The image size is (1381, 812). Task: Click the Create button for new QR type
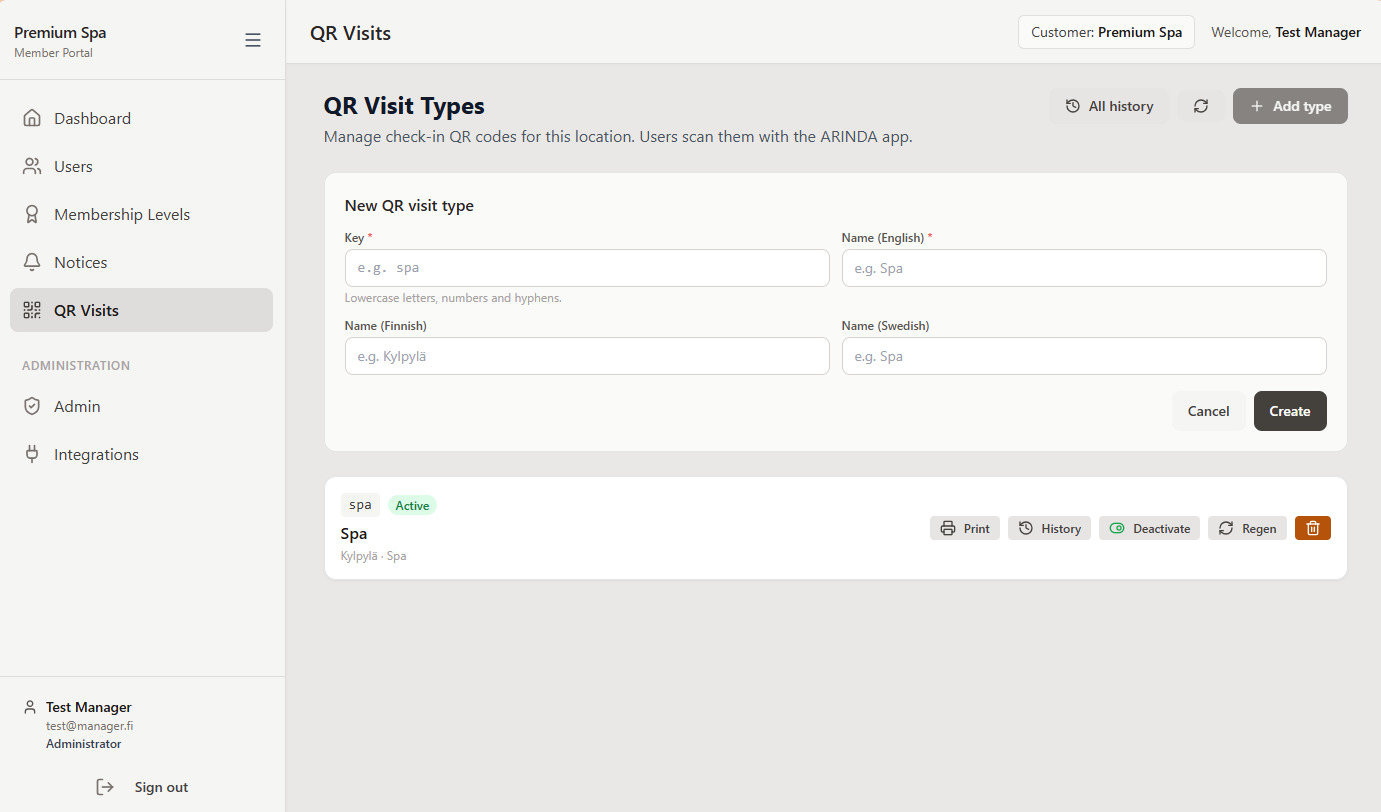point(1290,411)
